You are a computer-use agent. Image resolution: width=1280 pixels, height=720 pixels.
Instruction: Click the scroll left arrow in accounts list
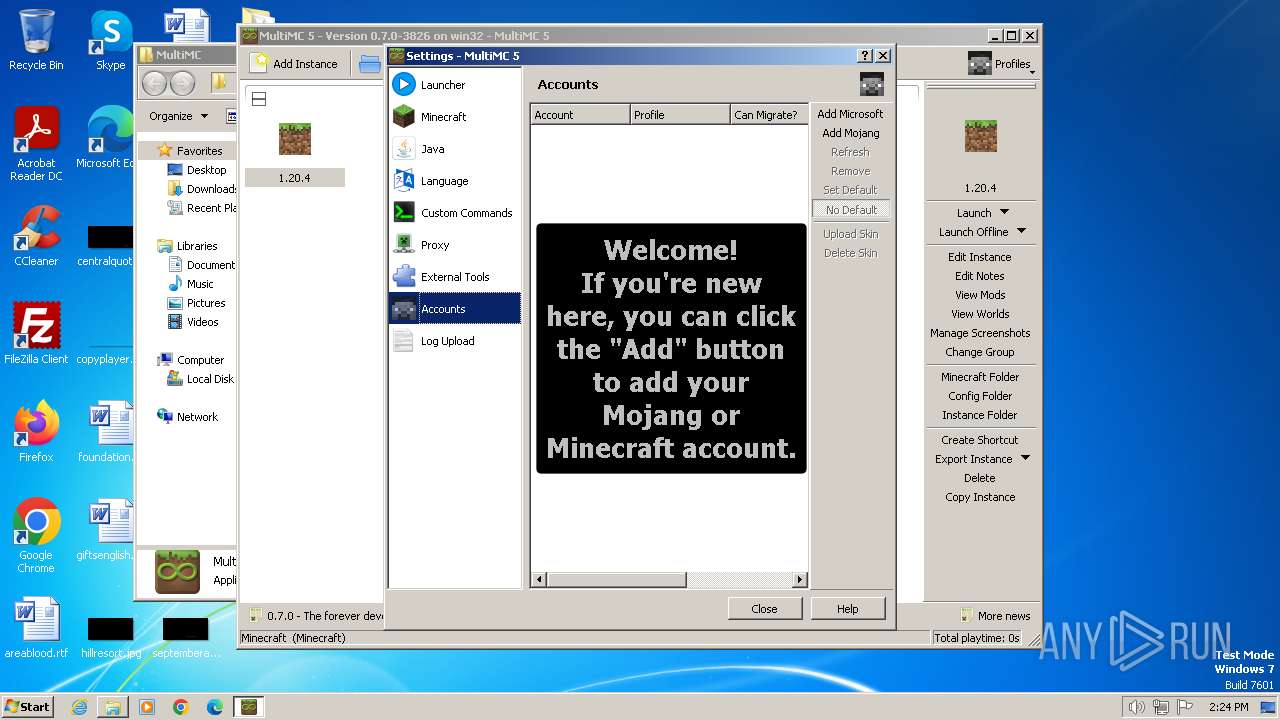[539, 579]
